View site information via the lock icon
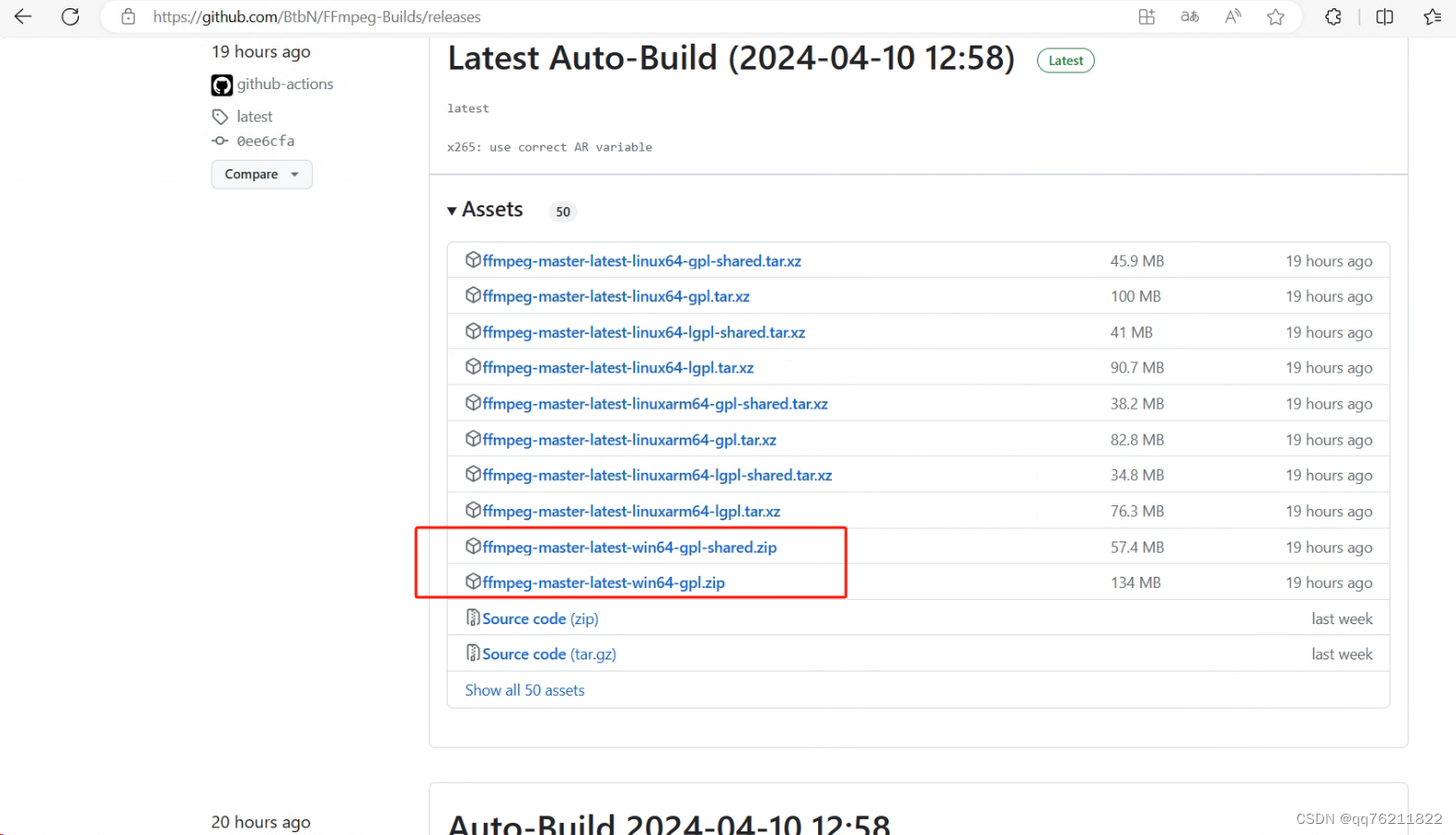This screenshot has height=835, width=1456. (128, 17)
